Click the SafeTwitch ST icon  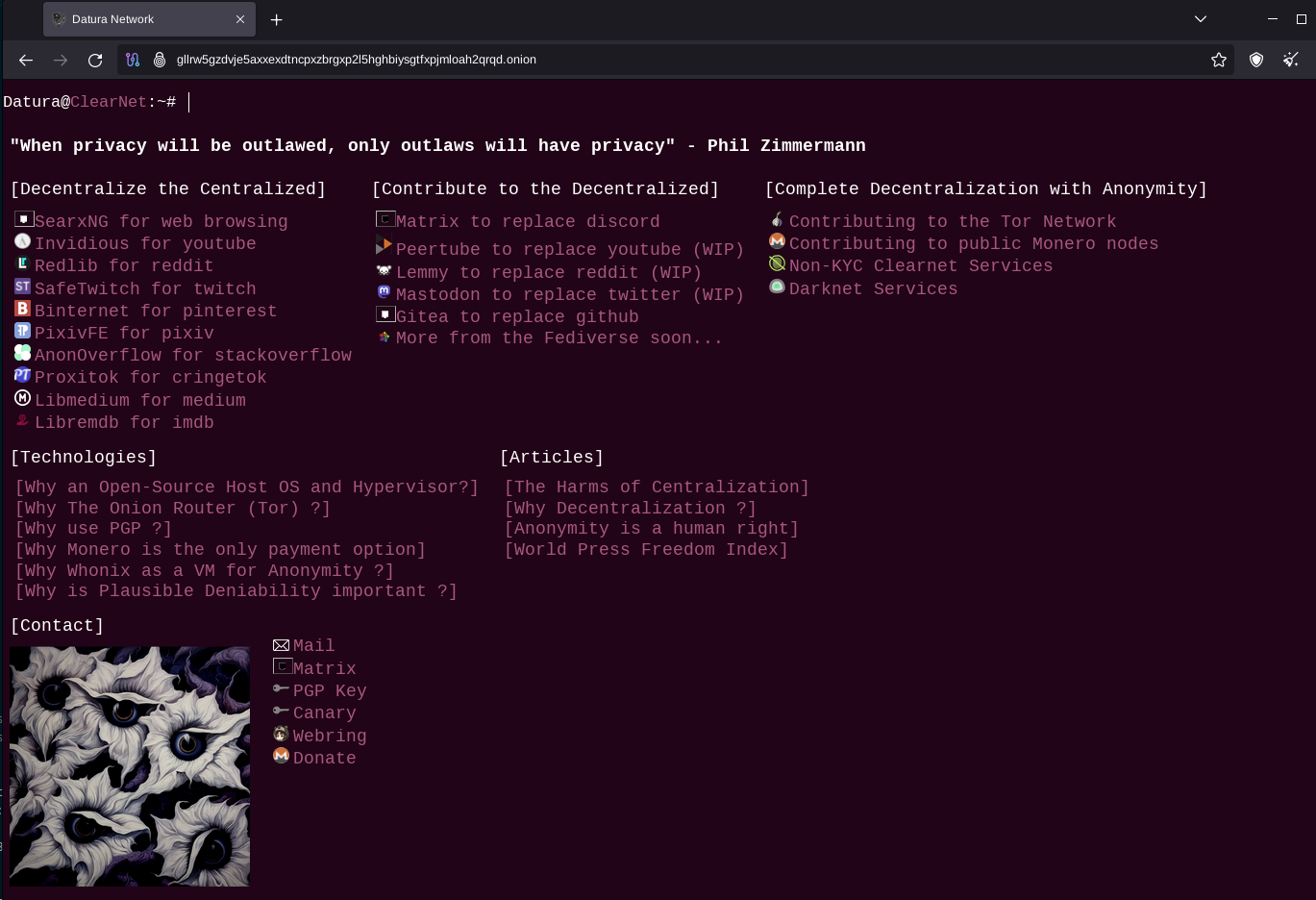(x=23, y=287)
